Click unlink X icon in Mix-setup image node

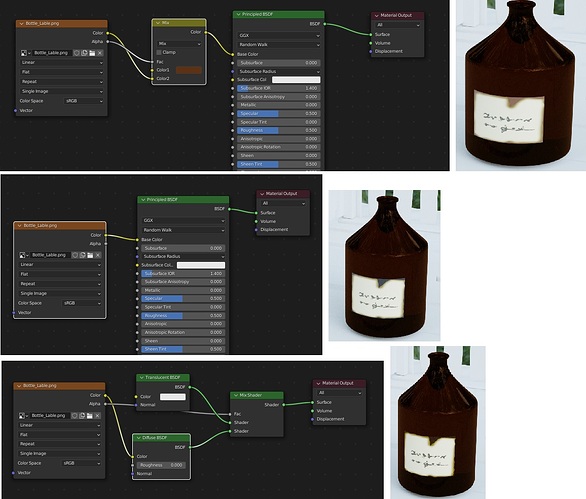(x=100, y=53)
